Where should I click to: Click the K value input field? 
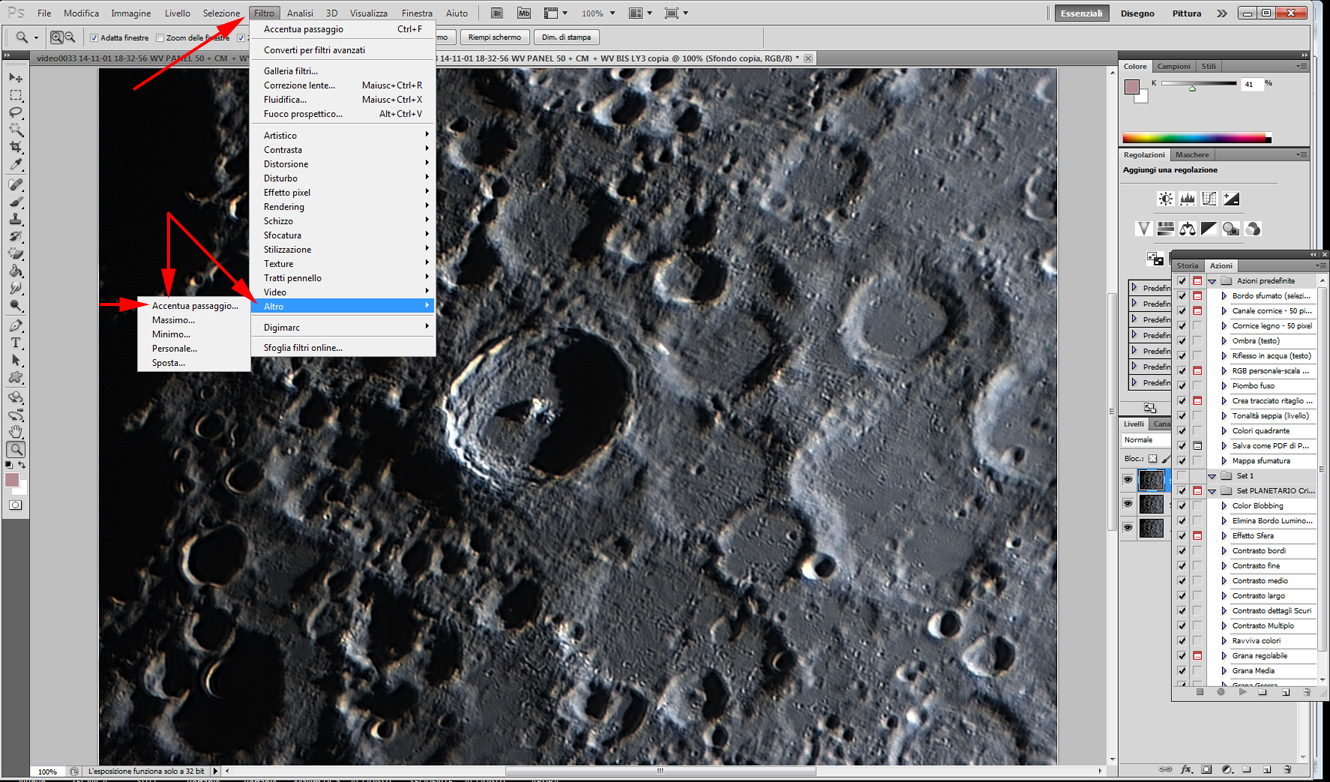[1252, 85]
